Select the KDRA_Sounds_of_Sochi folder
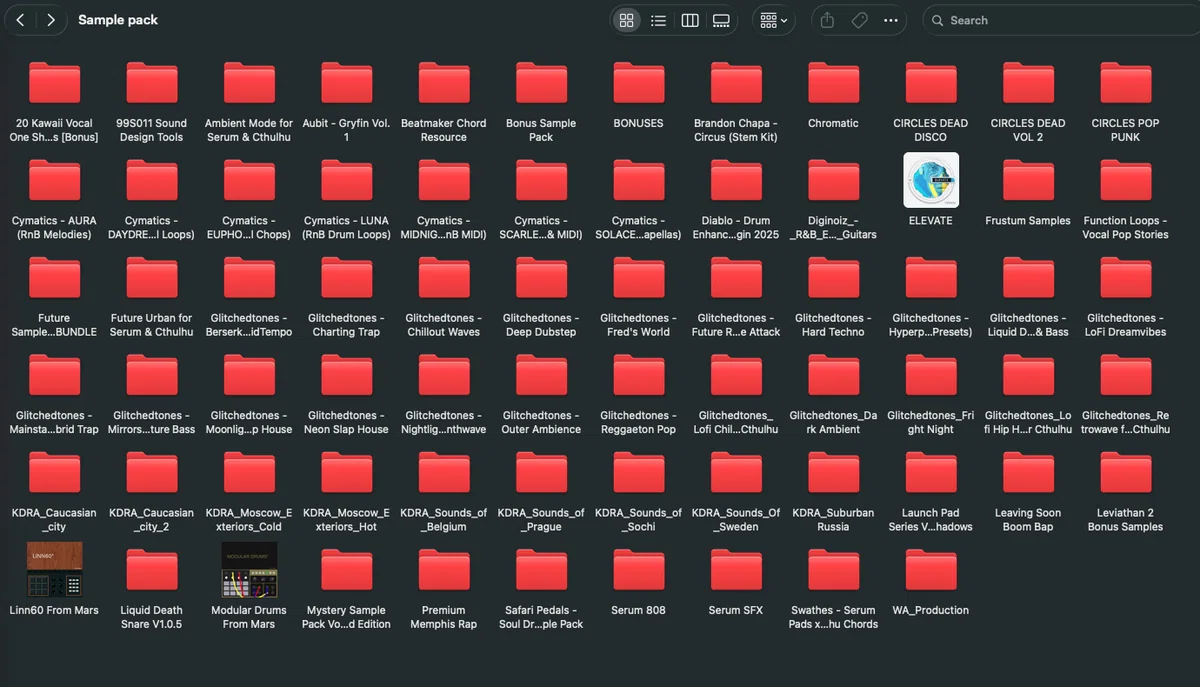The height and width of the screenshot is (687, 1200). pyautogui.click(x=638, y=474)
